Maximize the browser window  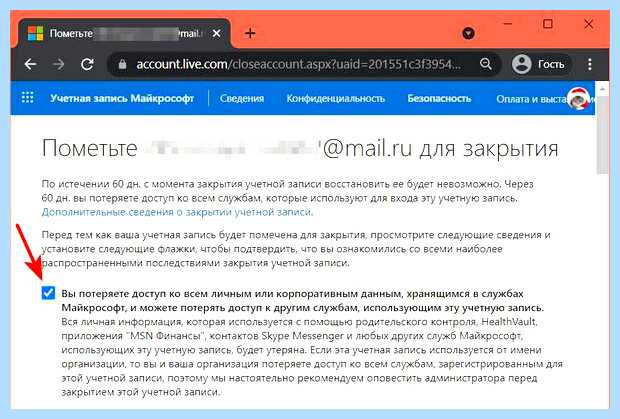tap(548, 24)
